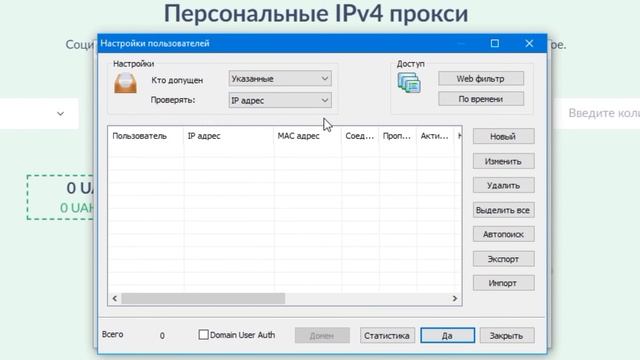This screenshot has width=640, height=360.
Task: Open the 'Проверять' IP адрес dropdown
Action: coord(280,100)
